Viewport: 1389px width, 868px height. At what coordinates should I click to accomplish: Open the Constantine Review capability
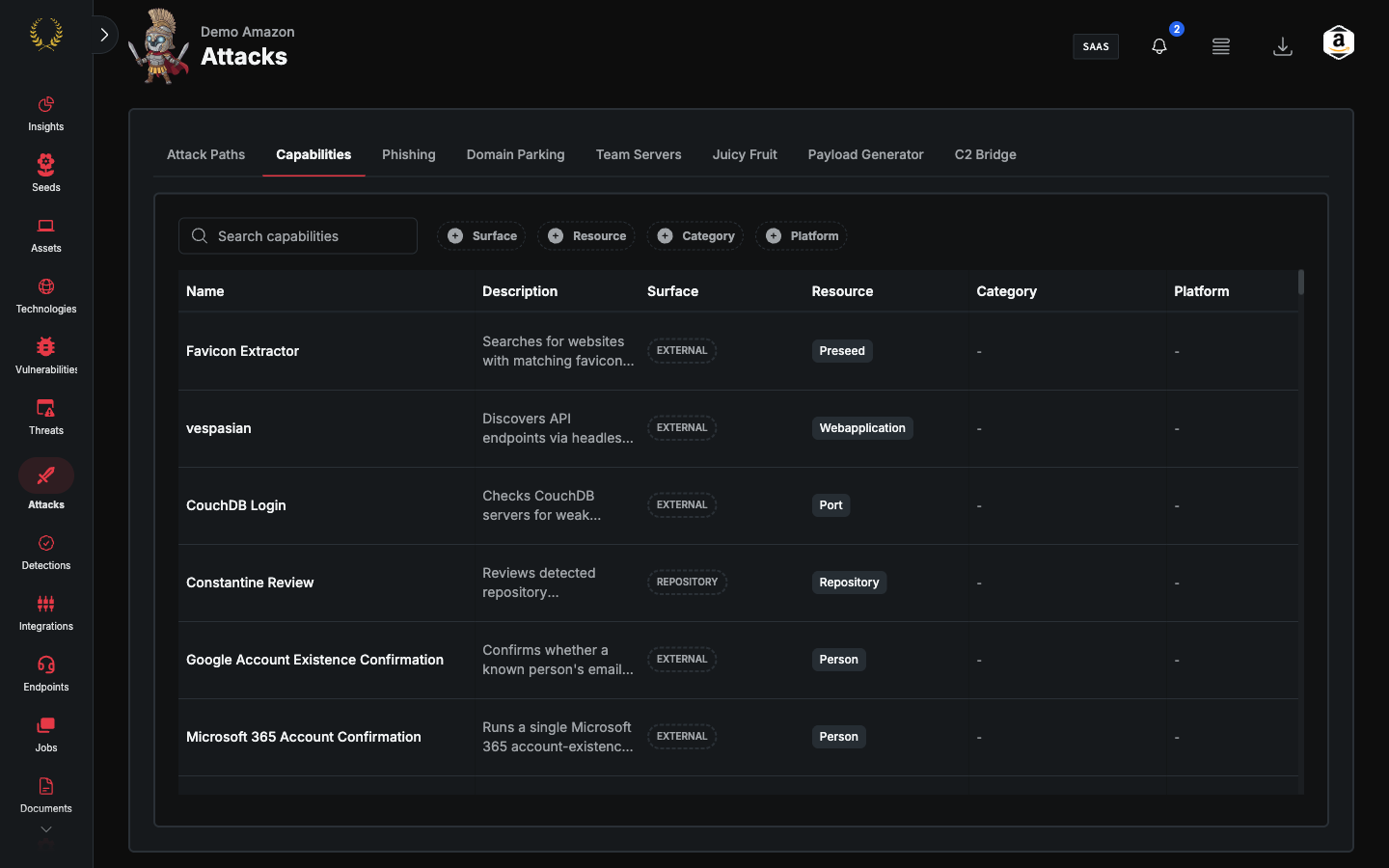pyautogui.click(x=250, y=583)
